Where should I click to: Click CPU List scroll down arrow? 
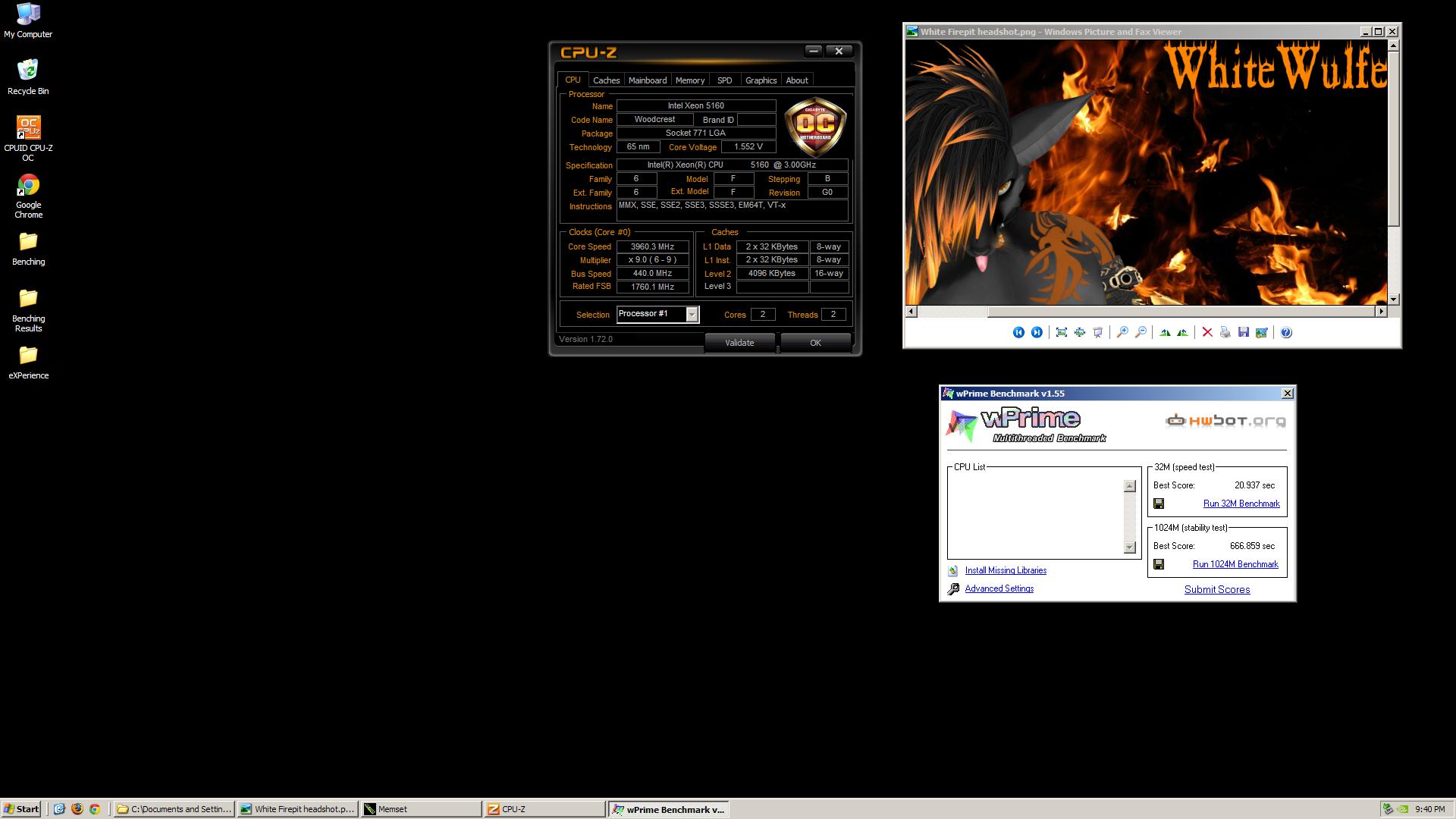[x=1130, y=548]
